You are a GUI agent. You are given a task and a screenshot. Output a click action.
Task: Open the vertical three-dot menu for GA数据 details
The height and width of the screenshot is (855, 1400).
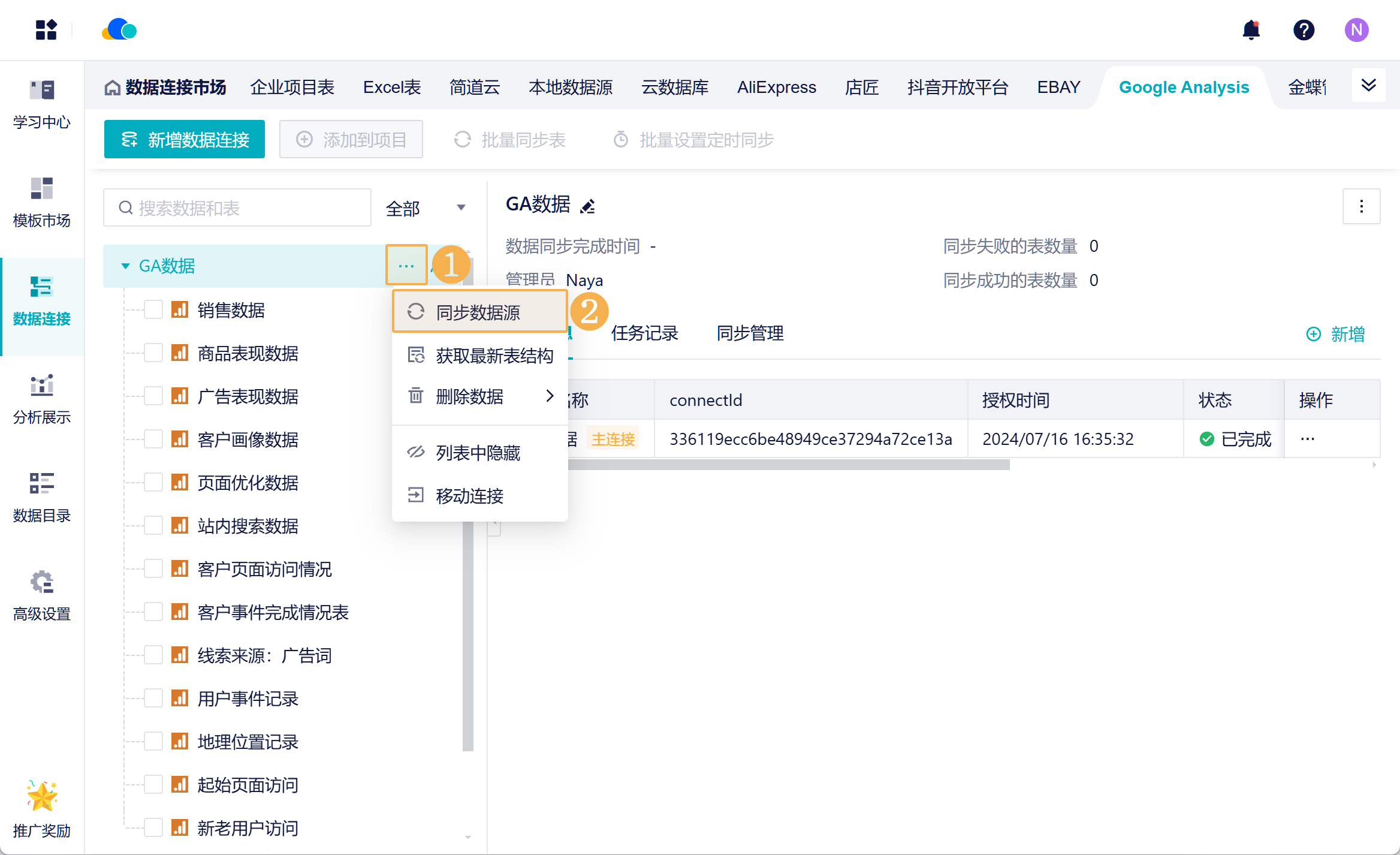(x=1361, y=206)
